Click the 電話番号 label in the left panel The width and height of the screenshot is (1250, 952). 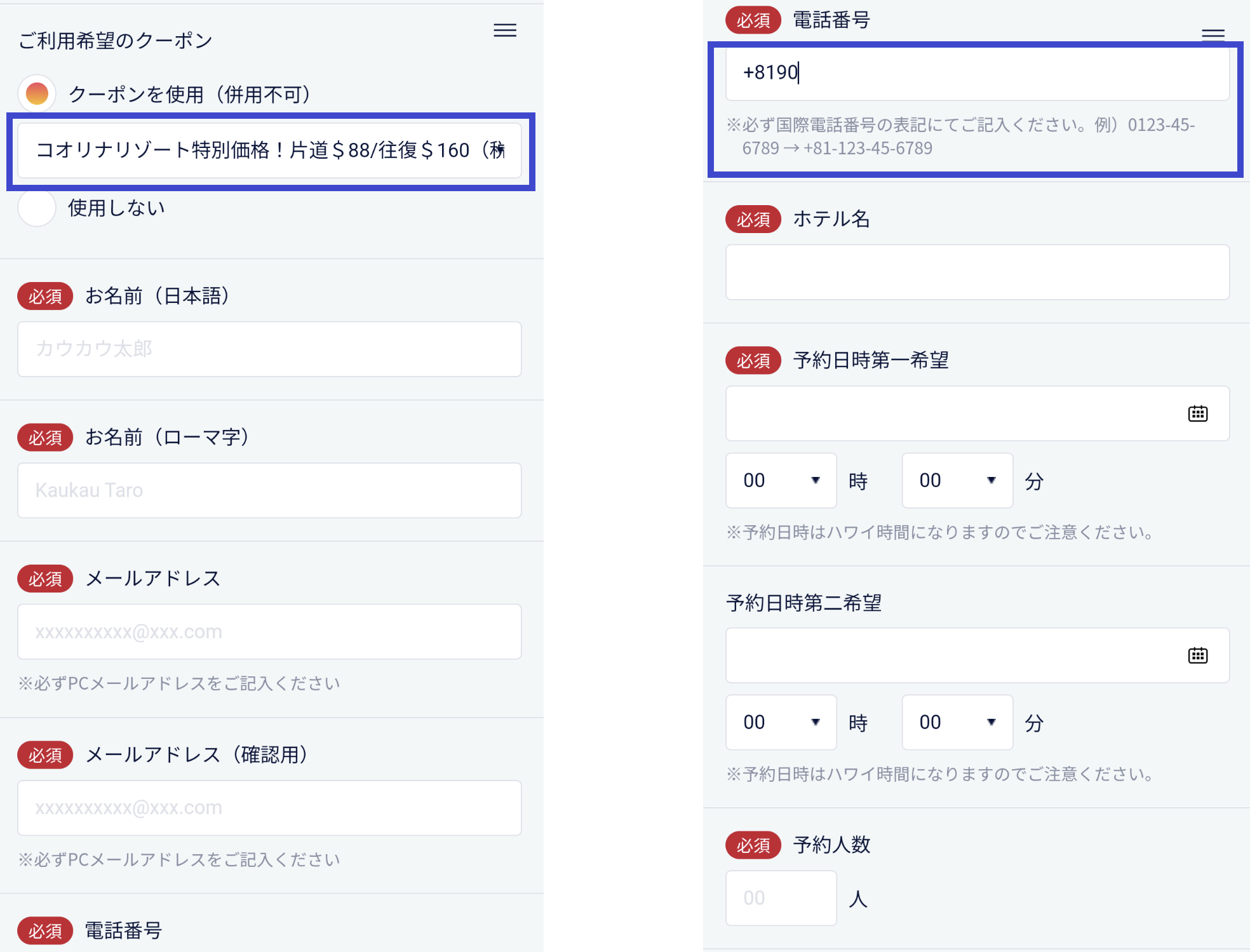[x=123, y=931]
